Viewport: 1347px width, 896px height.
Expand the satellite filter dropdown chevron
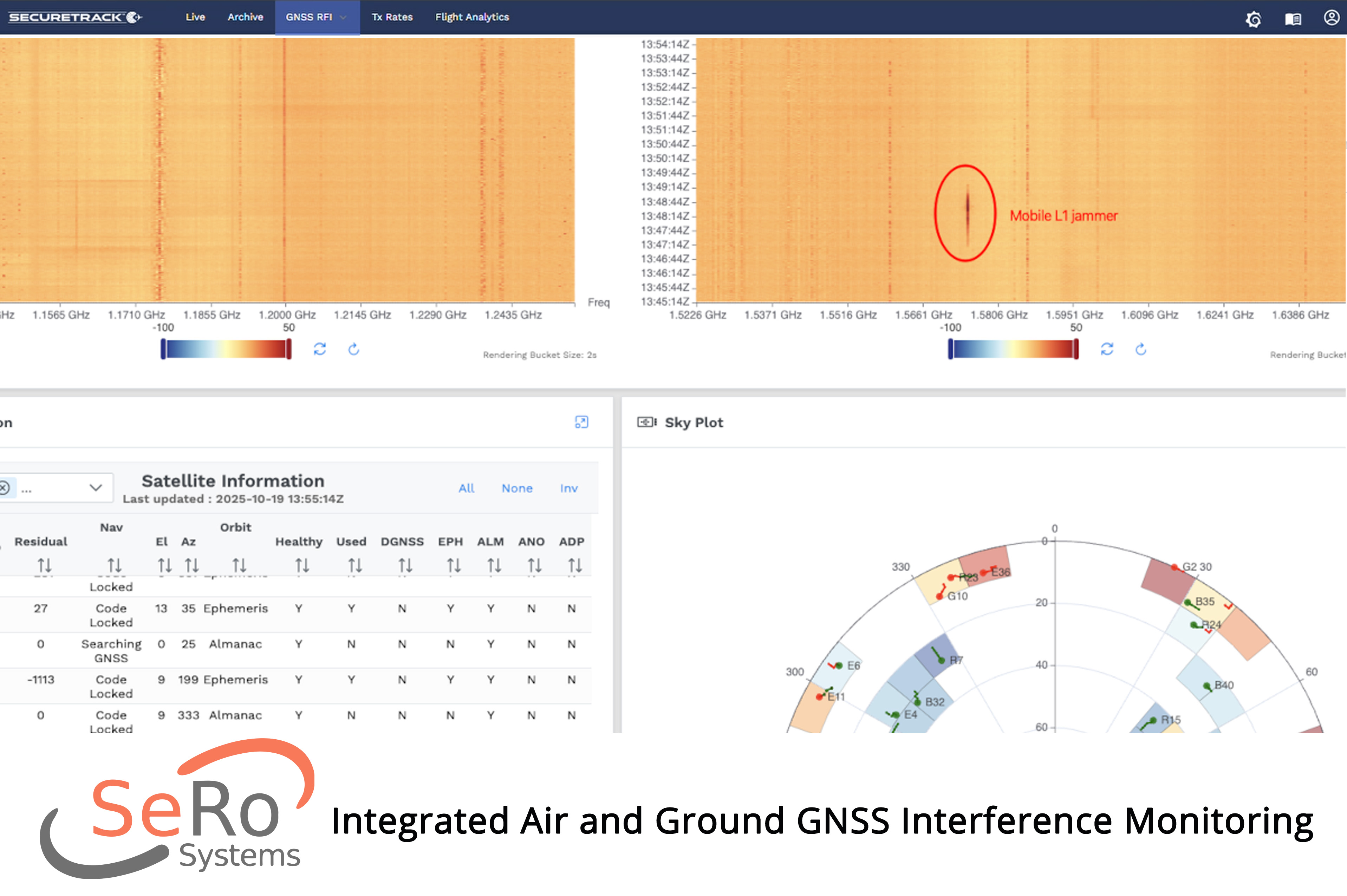point(96,487)
